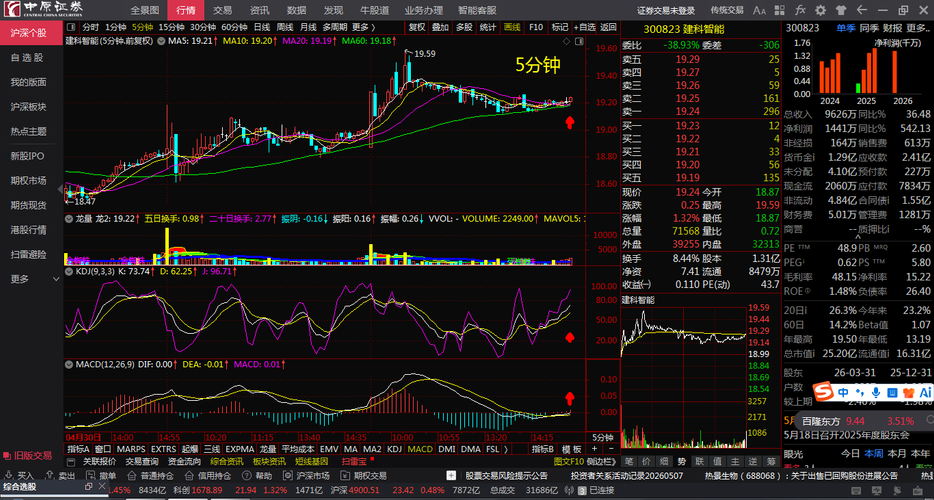This screenshot has width=934, height=500.
Task: Toggle 叠加 overlay on the chart
Action: point(440,27)
